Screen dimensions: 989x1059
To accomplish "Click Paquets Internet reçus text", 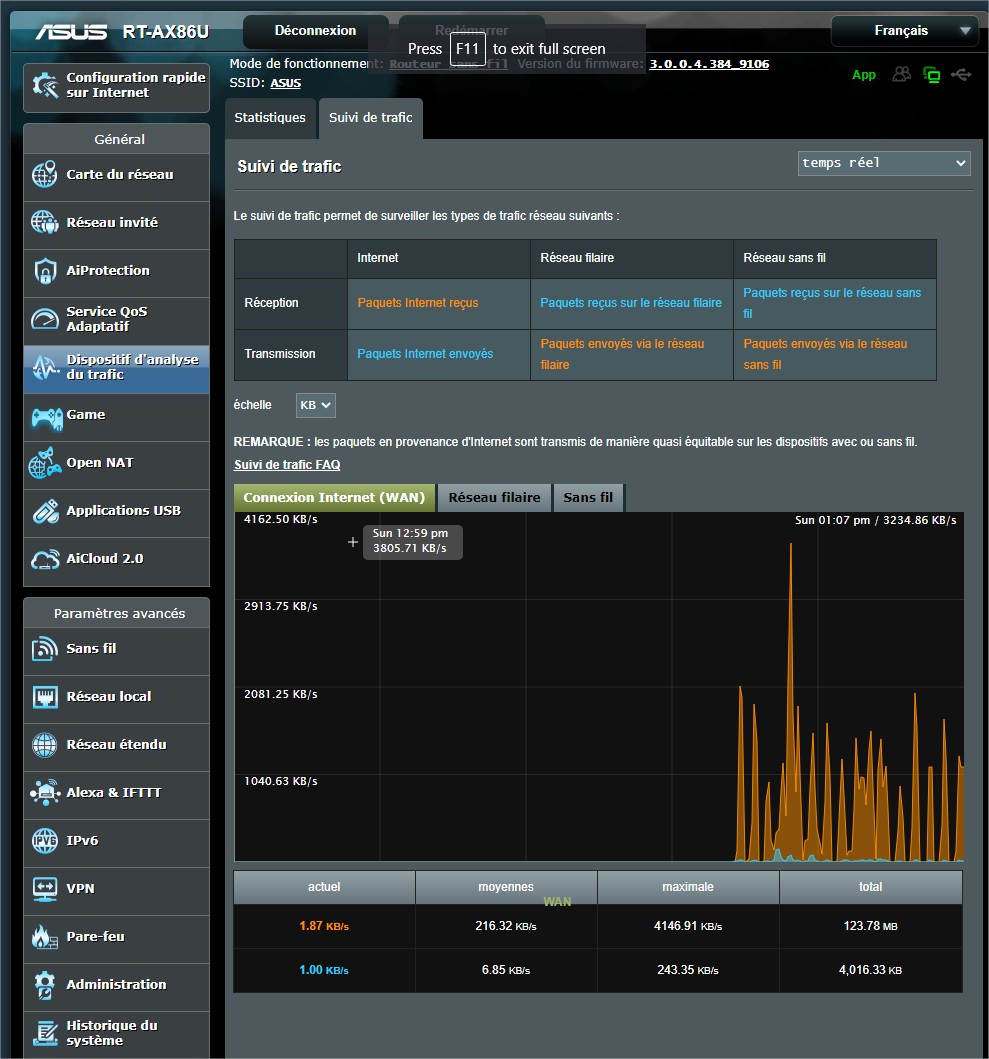I will click(417, 303).
